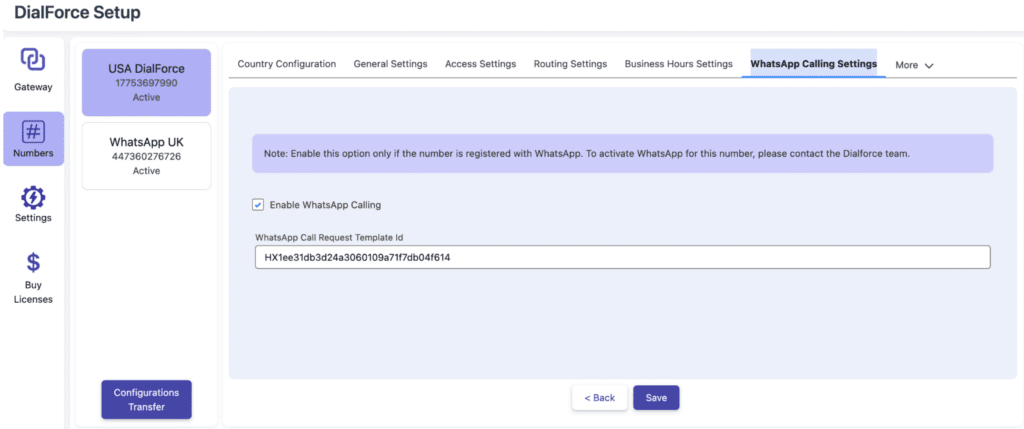Open Business Hours Settings tab
Viewport: 1024px width, 429px height.
coord(678,64)
